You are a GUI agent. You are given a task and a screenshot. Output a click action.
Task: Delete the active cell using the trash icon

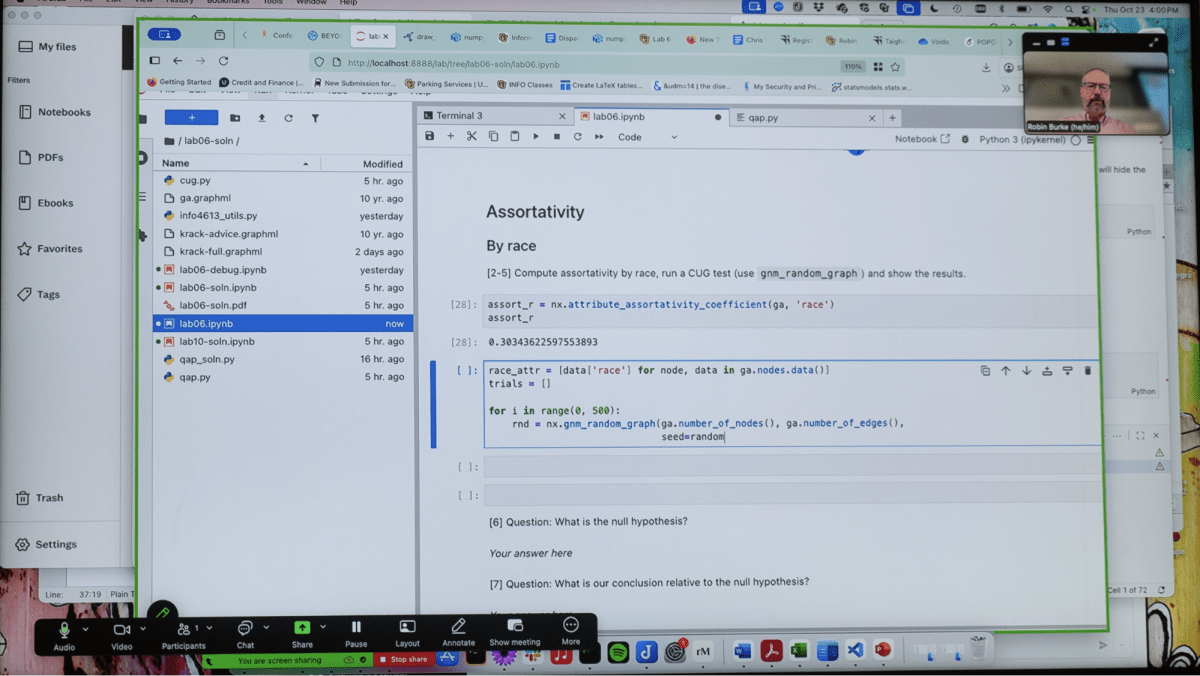click(x=1088, y=371)
